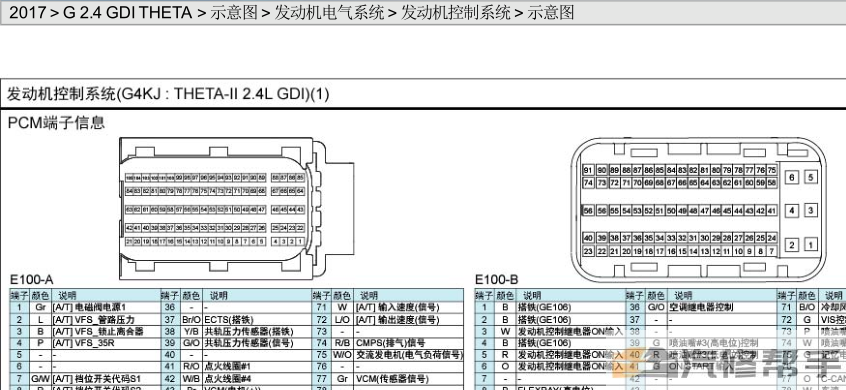Click the Br/O color cell in E100-A
This screenshot has width=846, height=390.
coord(191,319)
